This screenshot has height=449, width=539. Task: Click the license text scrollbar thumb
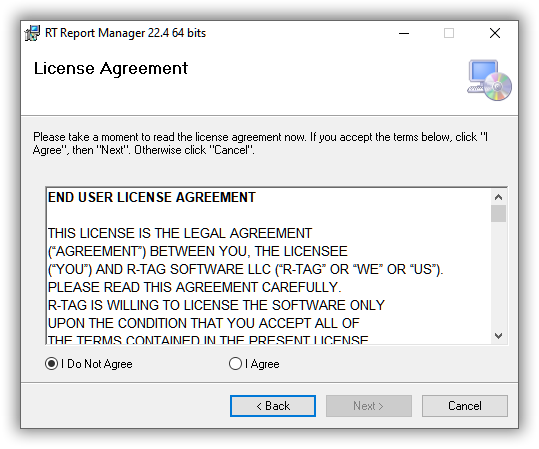(x=498, y=214)
